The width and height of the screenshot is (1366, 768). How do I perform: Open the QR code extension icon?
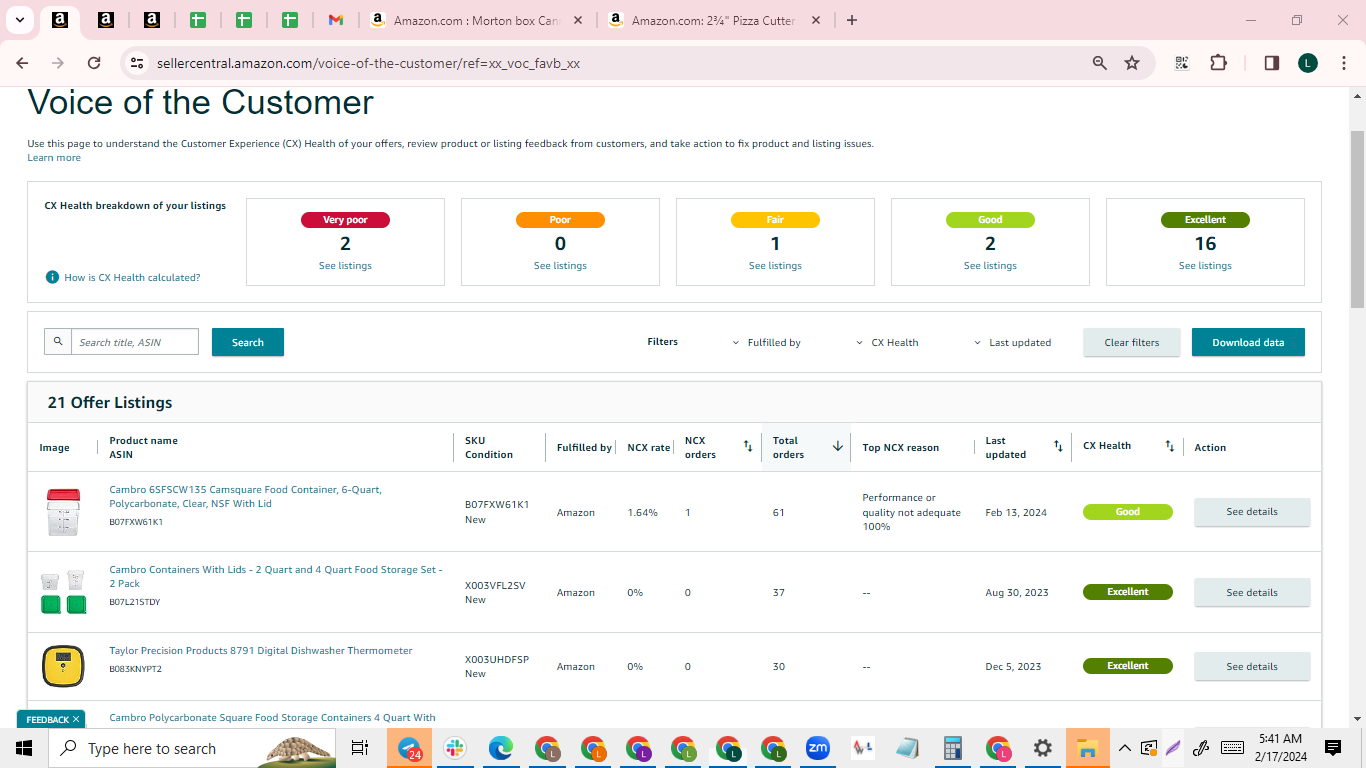pos(1182,63)
